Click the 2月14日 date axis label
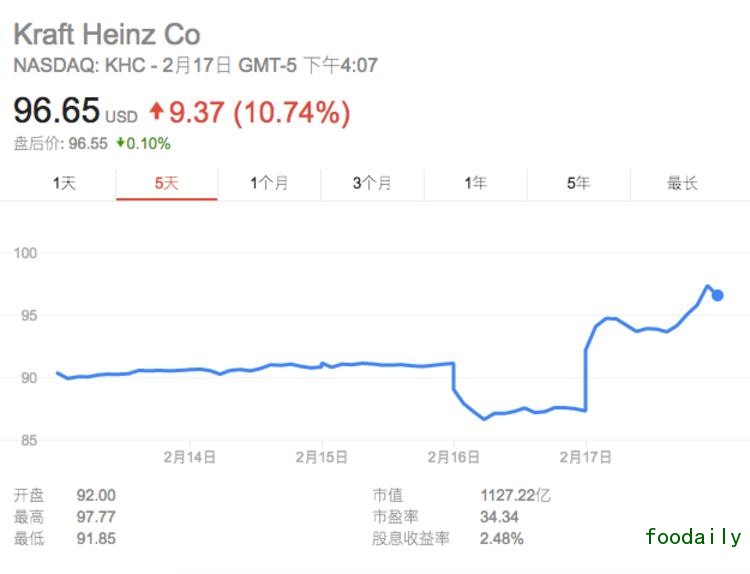Screen dimensions: 750x574 click(189, 457)
